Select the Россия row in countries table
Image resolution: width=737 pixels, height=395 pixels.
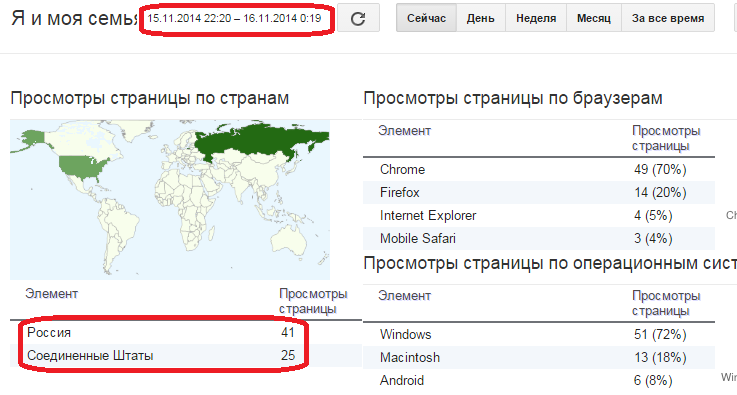click(x=186, y=332)
